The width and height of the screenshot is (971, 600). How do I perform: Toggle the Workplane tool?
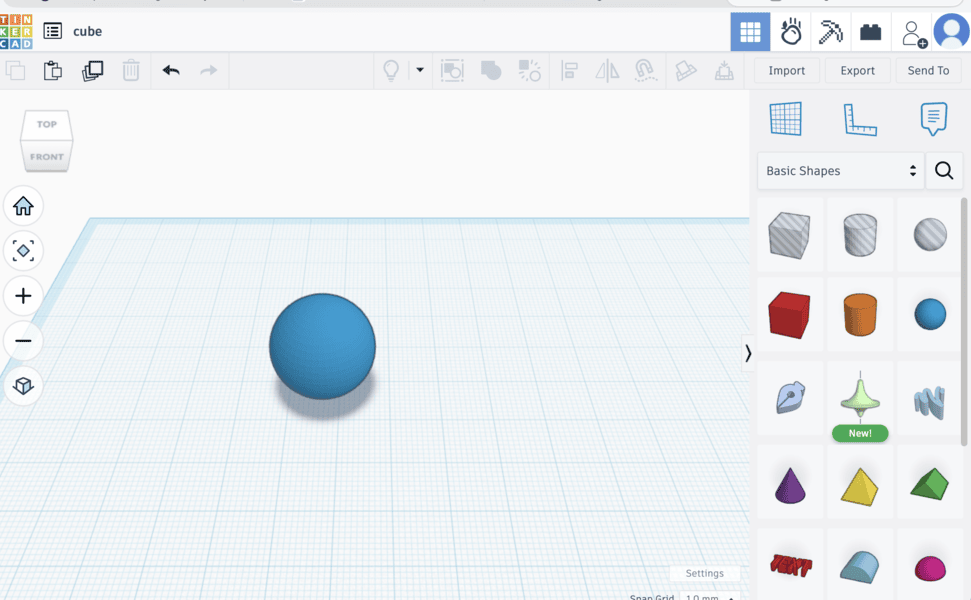(x=785, y=119)
